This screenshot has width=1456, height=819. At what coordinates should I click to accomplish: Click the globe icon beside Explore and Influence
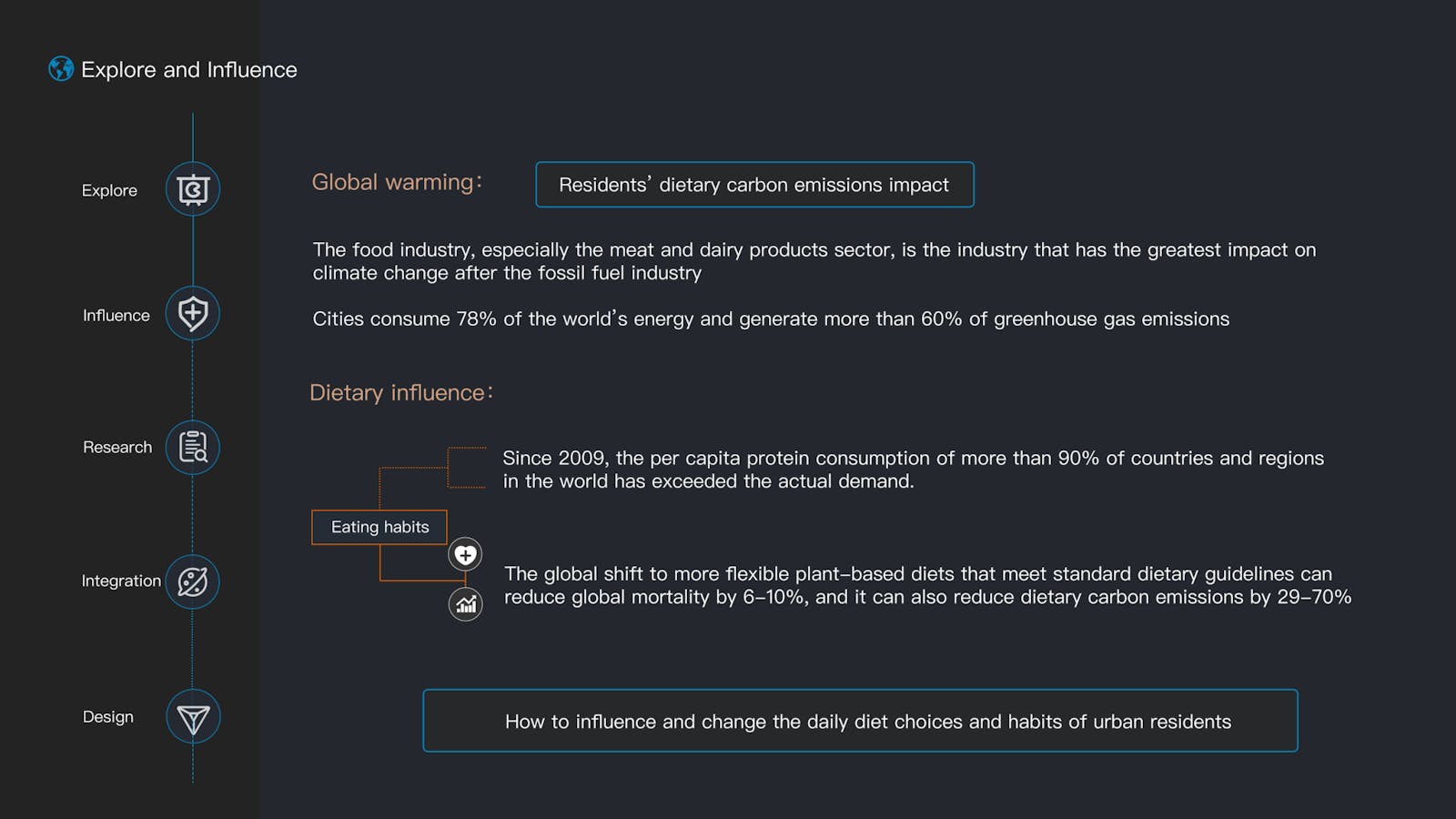coord(61,69)
